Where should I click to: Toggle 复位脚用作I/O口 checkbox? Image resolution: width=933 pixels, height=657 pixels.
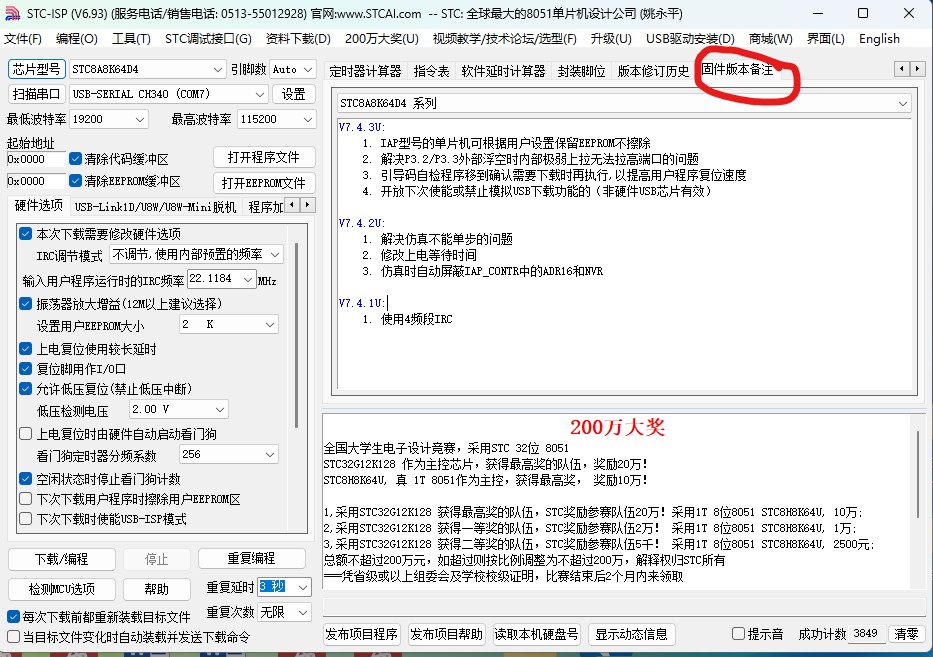(26, 369)
